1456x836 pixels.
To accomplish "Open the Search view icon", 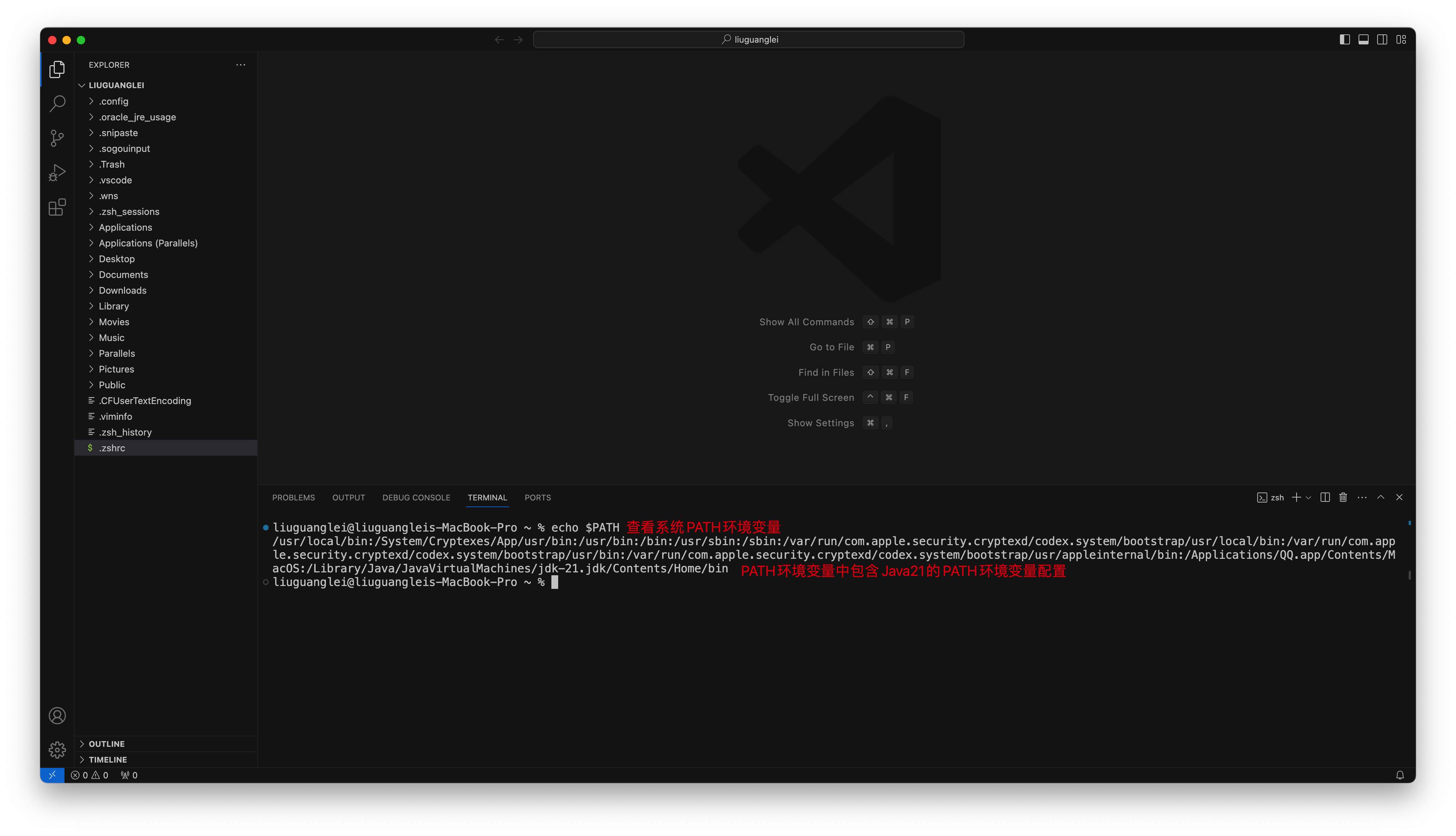I will click(57, 104).
